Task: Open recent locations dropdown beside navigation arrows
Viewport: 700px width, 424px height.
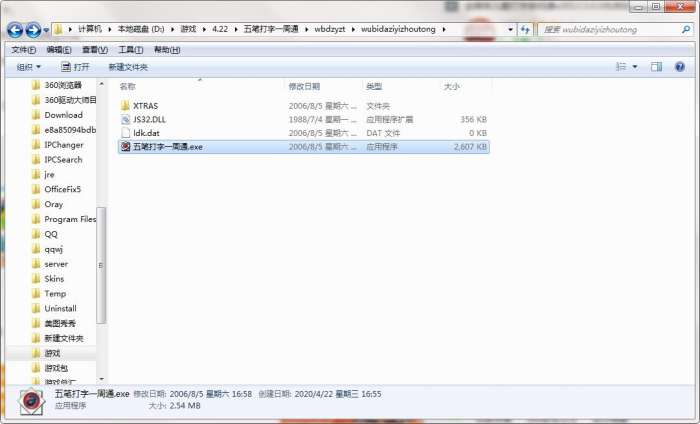Action: tap(46, 30)
